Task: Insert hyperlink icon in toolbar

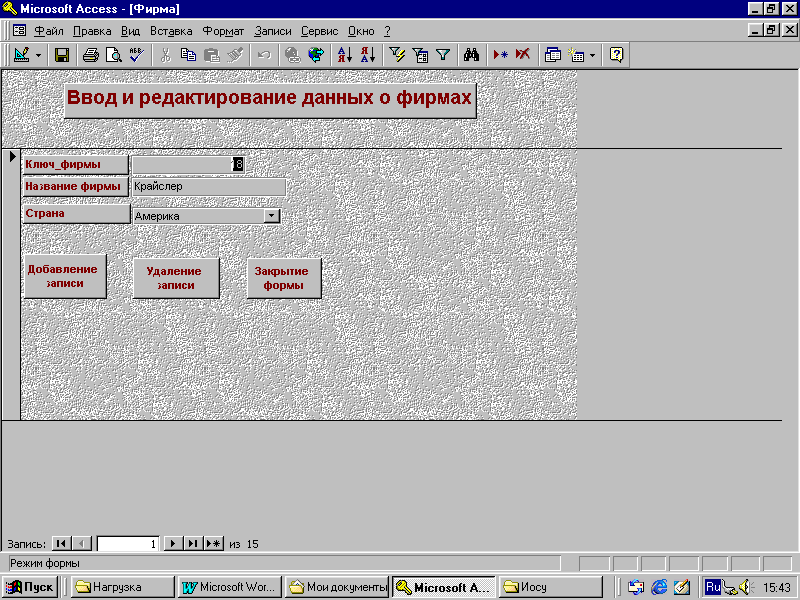Action: point(293,55)
